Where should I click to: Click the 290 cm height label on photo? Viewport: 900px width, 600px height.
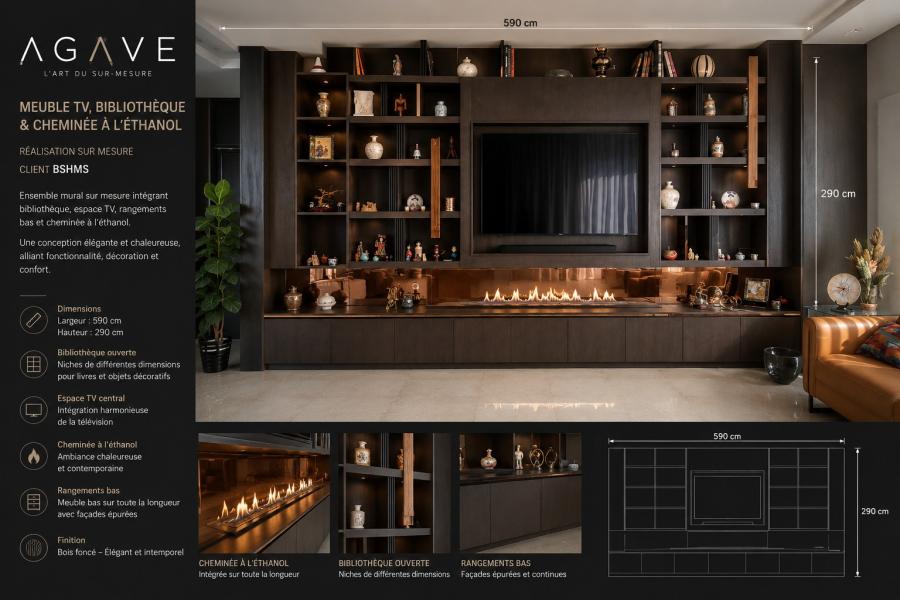(x=837, y=194)
